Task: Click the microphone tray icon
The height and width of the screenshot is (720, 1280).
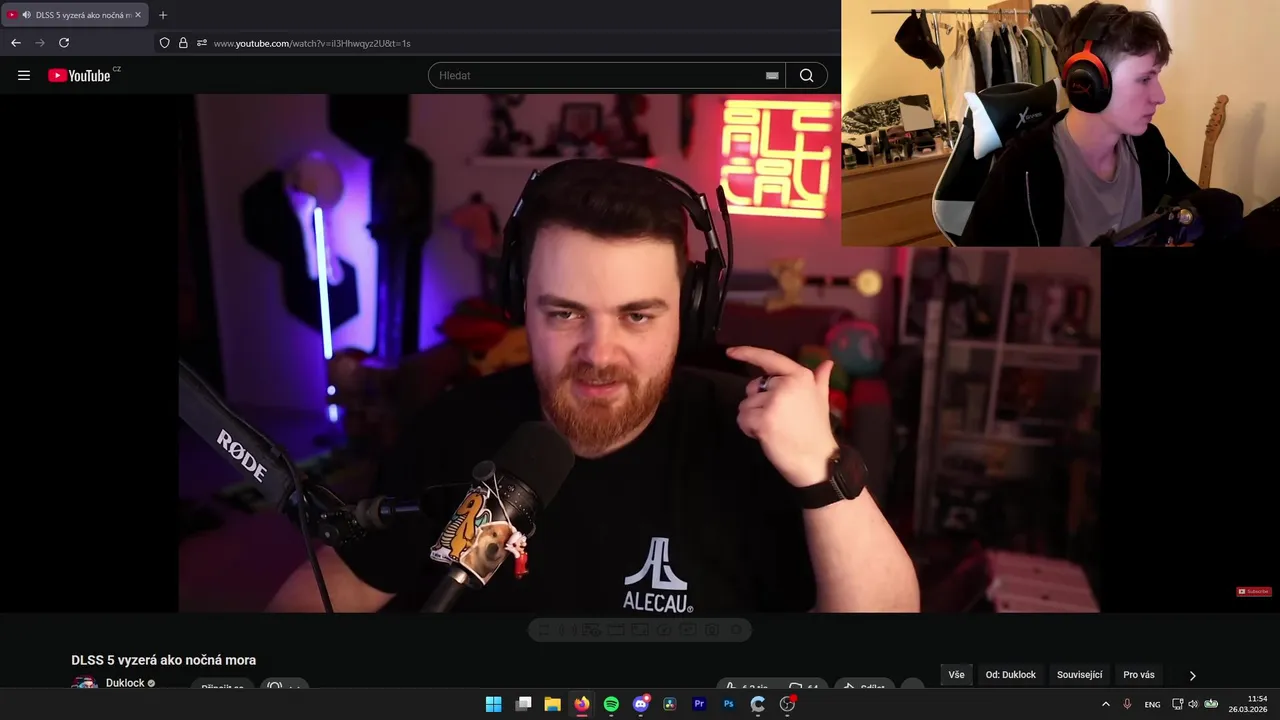Action: point(1127,704)
